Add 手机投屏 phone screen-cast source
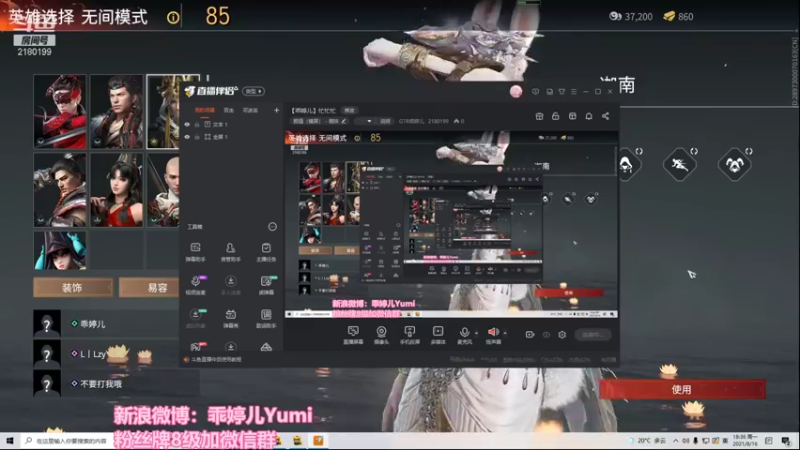The image size is (800, 450). coord(410,335)
